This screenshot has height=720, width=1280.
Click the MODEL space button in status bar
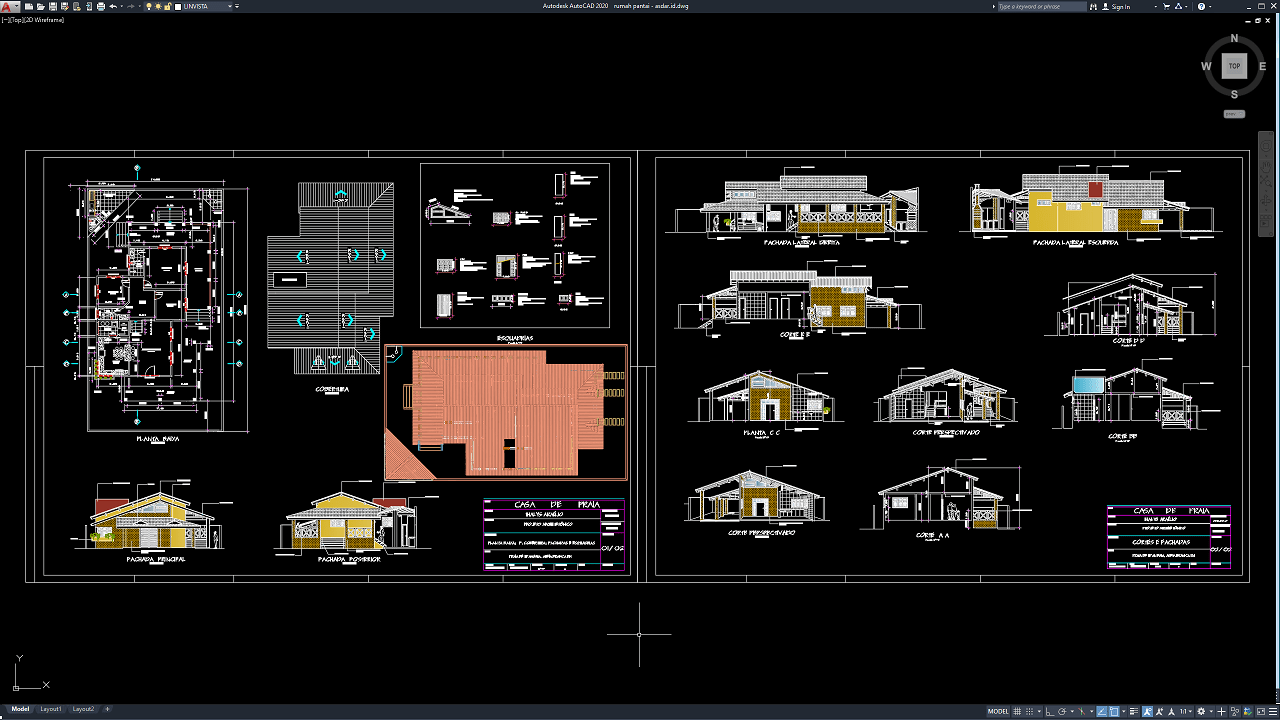click(x=998, y=711)
